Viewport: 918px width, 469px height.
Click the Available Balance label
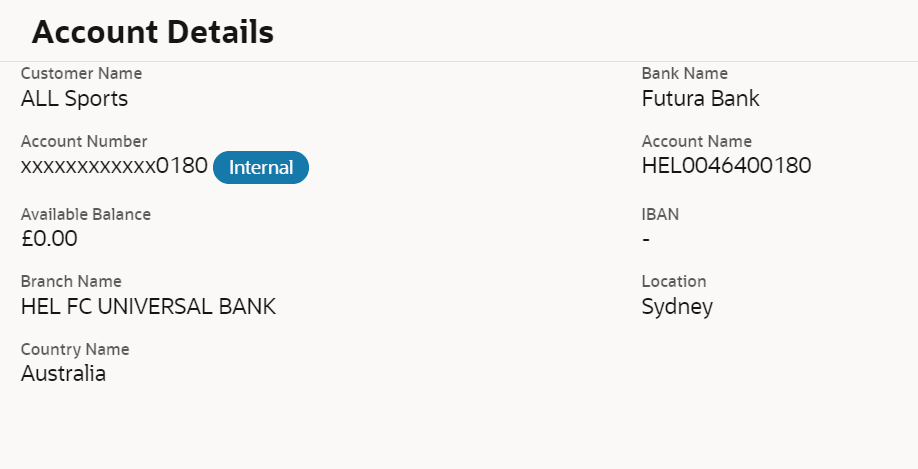[x=86, y=214]
